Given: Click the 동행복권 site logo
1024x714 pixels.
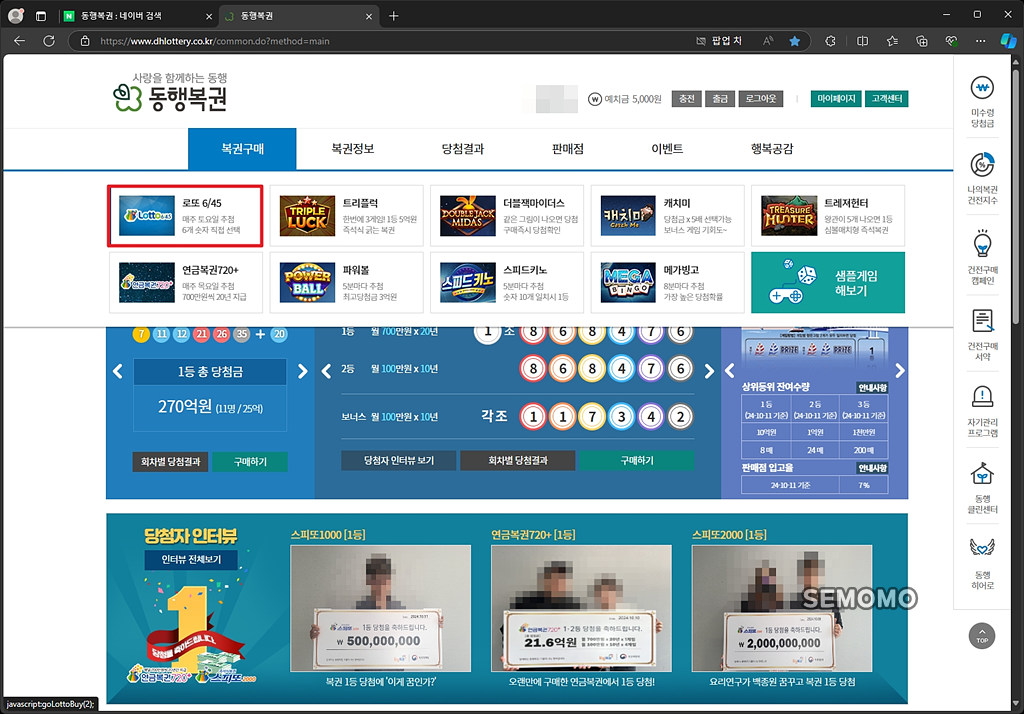Looking at the screenshot, I should [x=170, y=92].
